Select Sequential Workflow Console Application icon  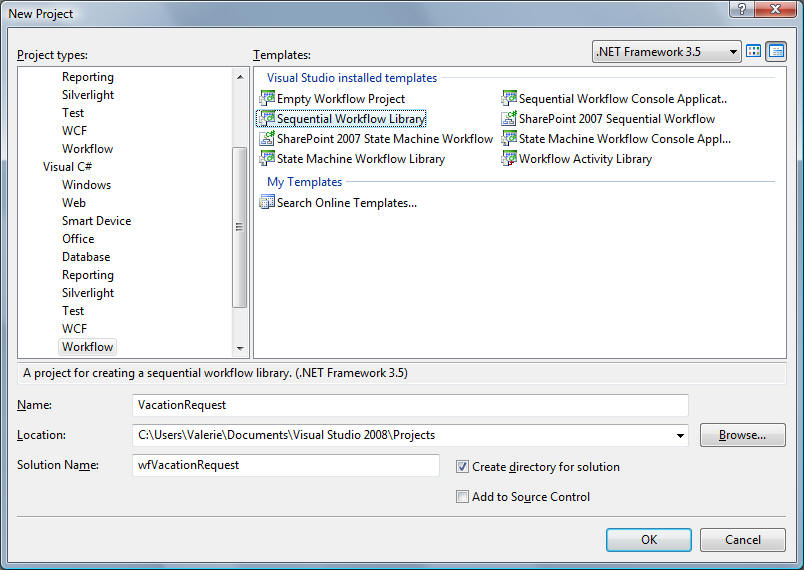[509, 99]
